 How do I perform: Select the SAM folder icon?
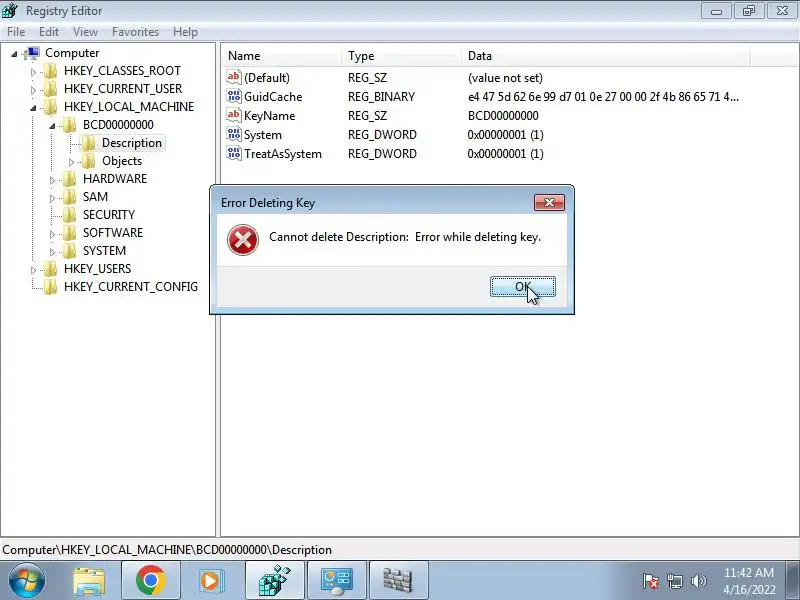click(x=69, y=196)
